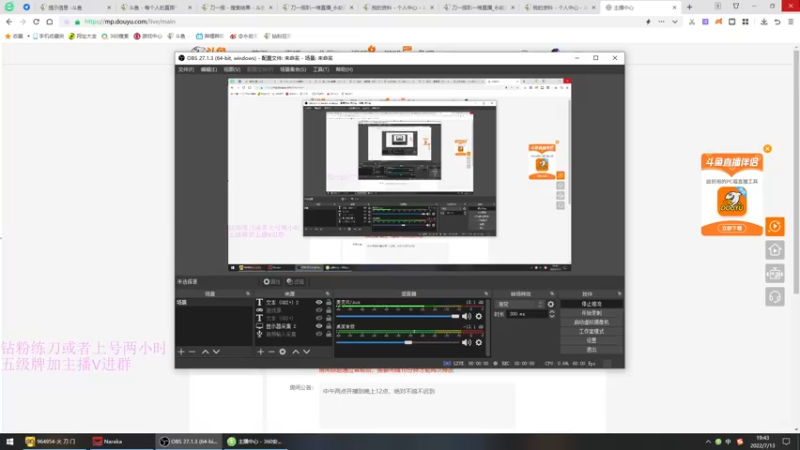
Task: Open the transition properties gear icon
Action: (551, 304)
